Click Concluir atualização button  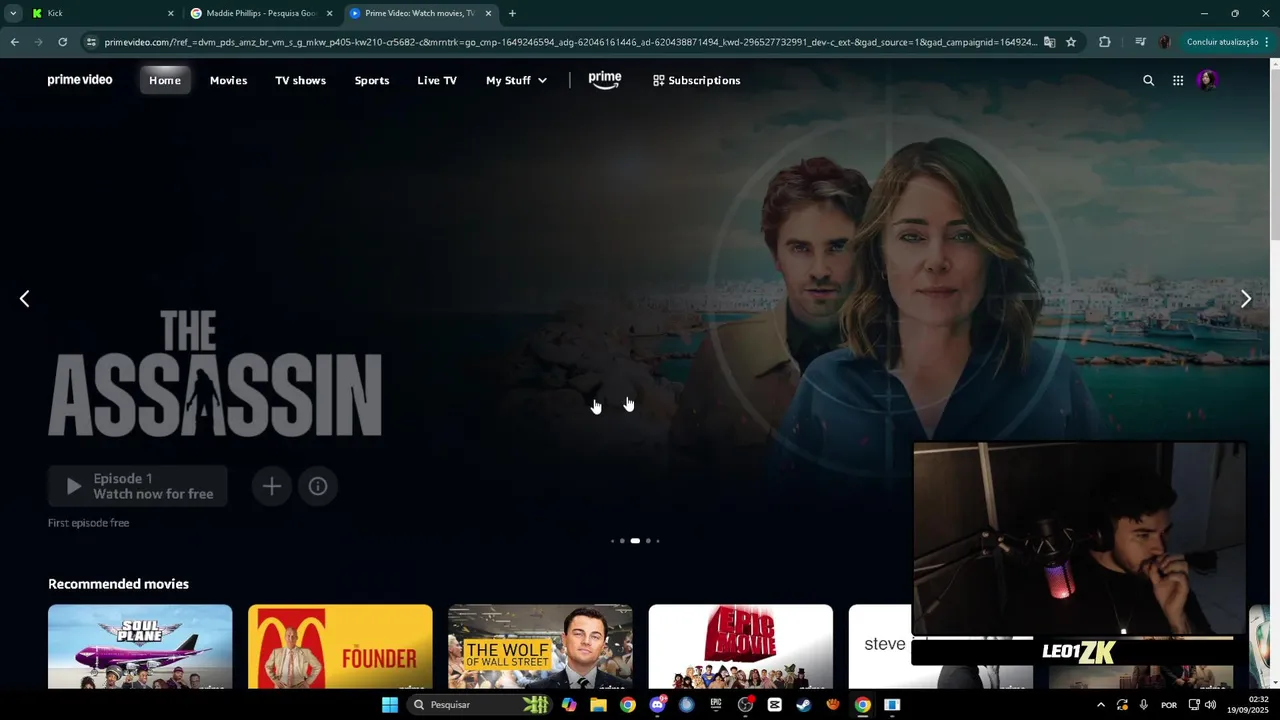point(1227,42)
